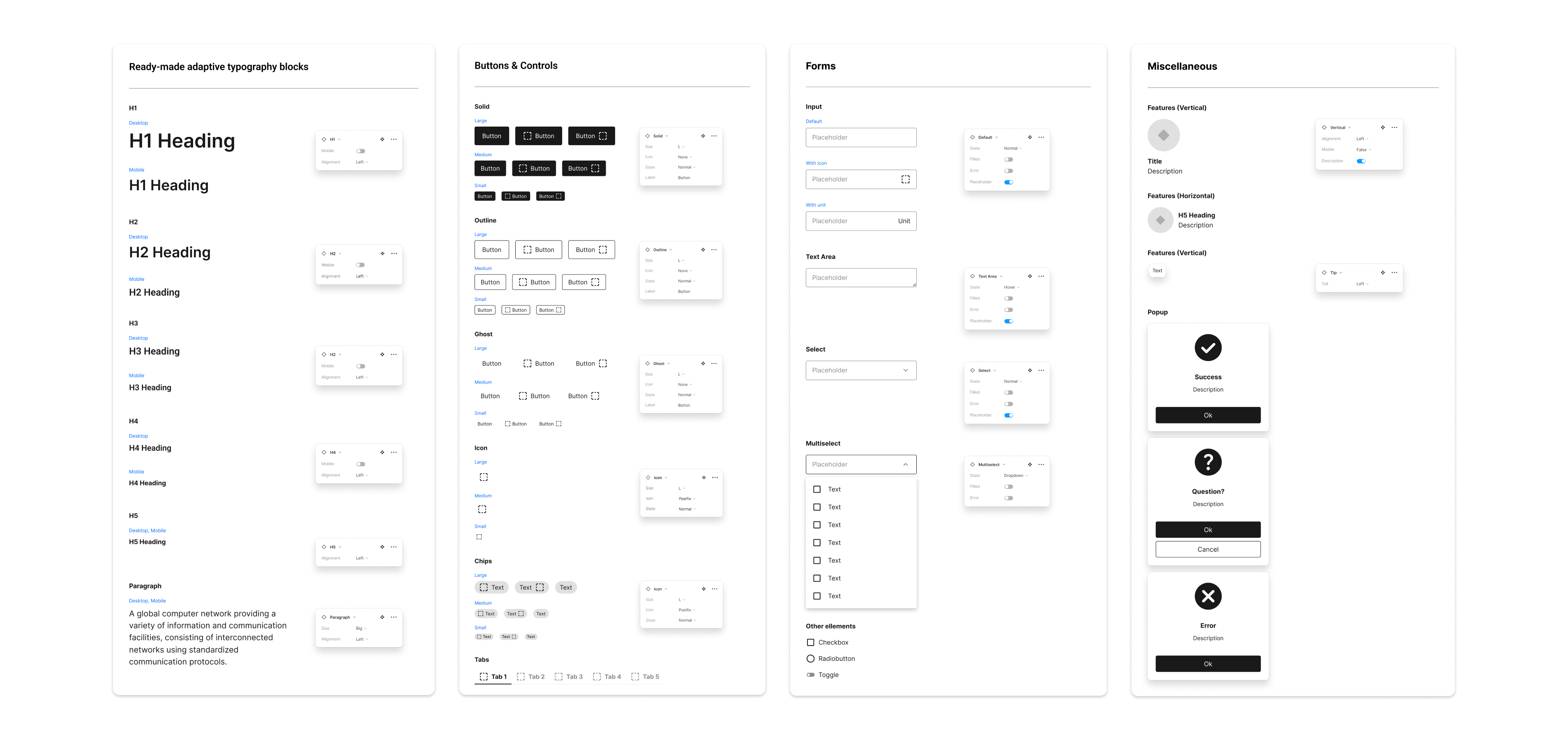Toggle the switch labeled Toggle
Viewport: 1568px width, 740px height.
pyautogui.click(x=810, y=675)
